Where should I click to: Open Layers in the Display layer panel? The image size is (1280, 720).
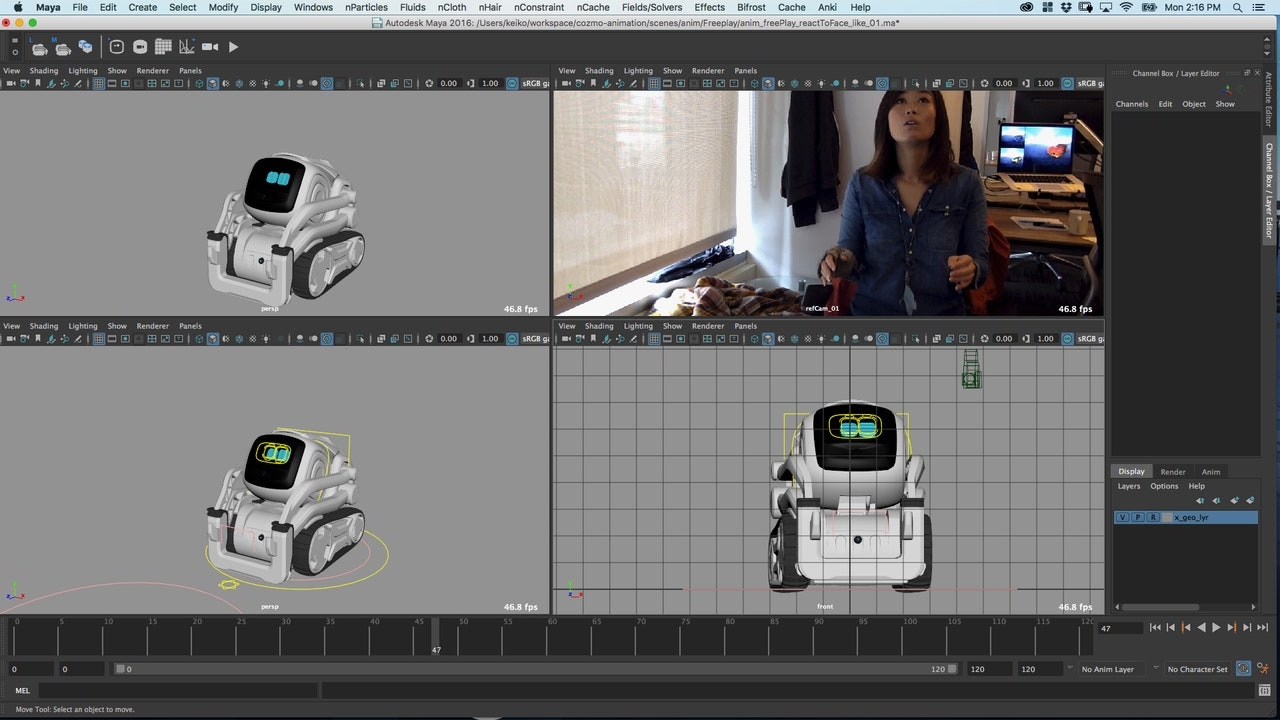tap(1129, 486)
